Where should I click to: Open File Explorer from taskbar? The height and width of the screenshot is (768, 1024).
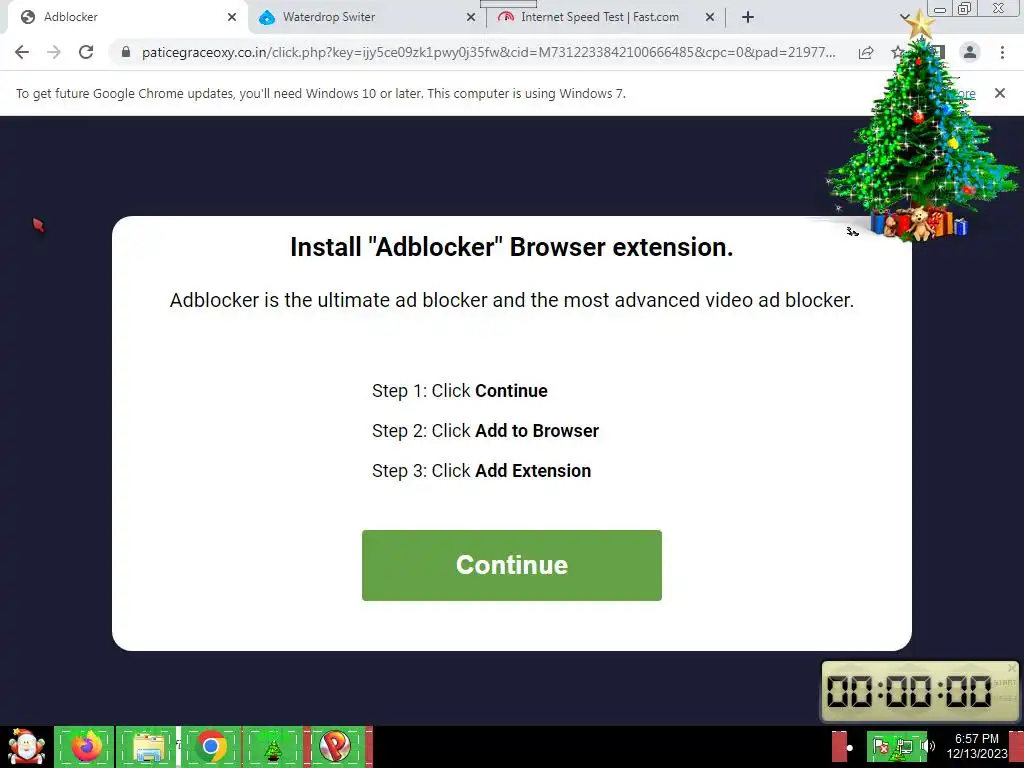click(x=148, y=746)
